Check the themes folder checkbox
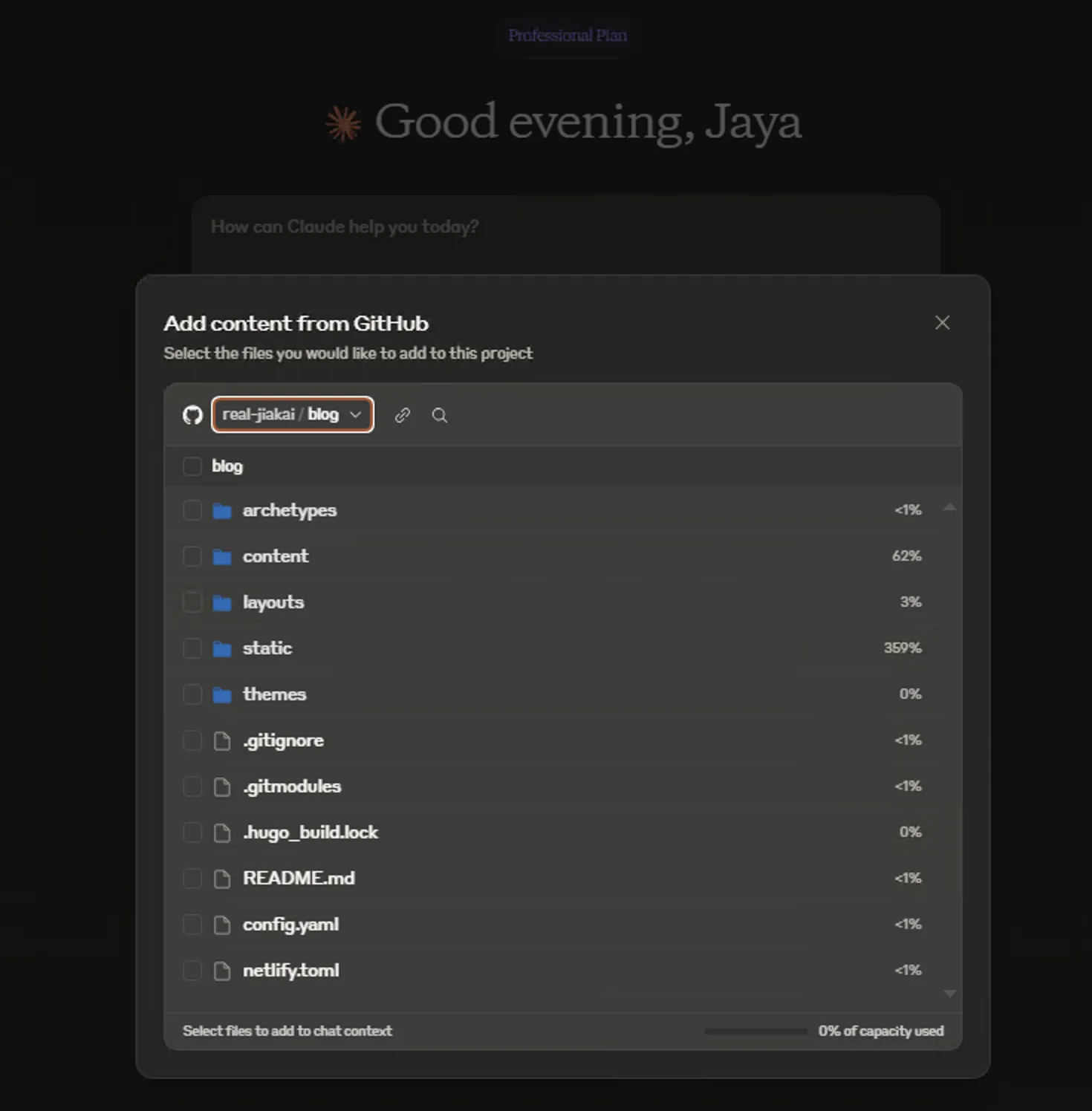 (x=192, y=694)
